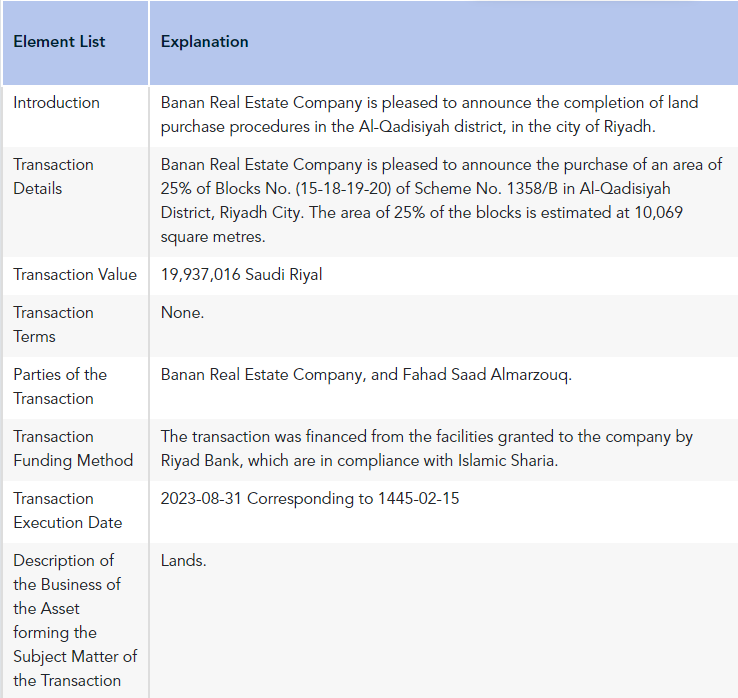Click the introduction text about Al-Qadisiyah land purchase
The image size is (738, 698).
pyautogui.click(x=429, y=114)
